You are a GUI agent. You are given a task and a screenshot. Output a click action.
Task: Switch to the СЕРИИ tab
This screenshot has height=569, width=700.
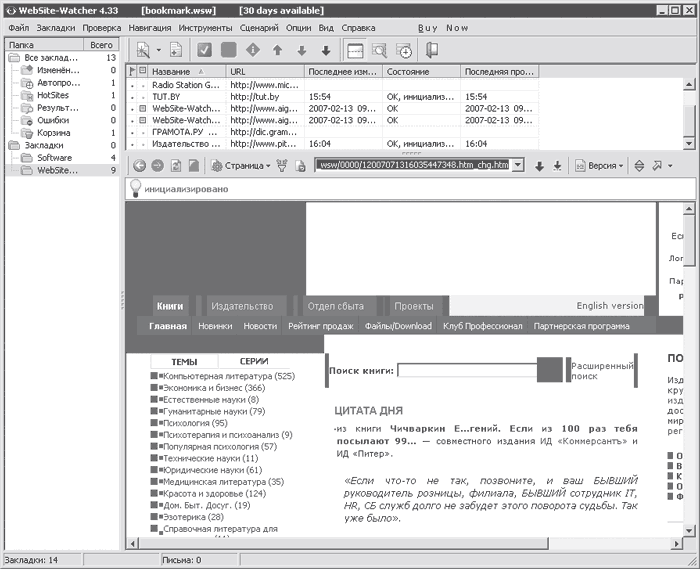254,361
